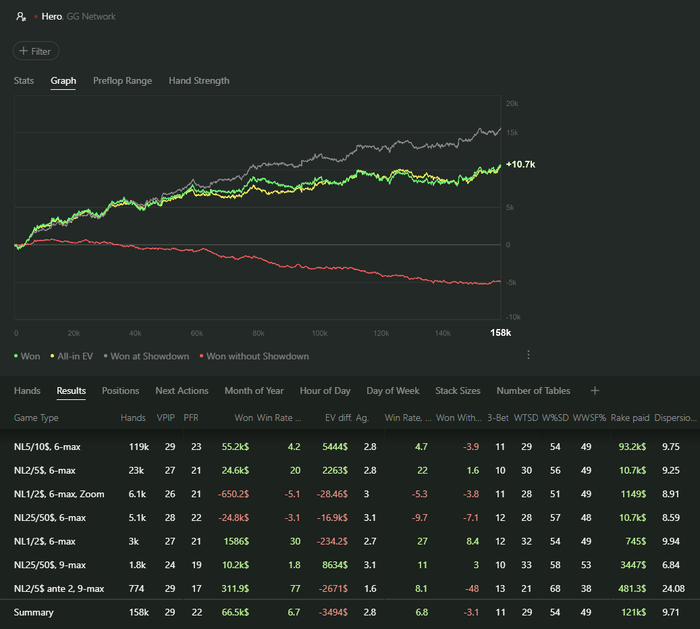The height and width of the screenshot is (629, 700).
Task: Open the Preflop Range tab
Action: coord(122,81)
